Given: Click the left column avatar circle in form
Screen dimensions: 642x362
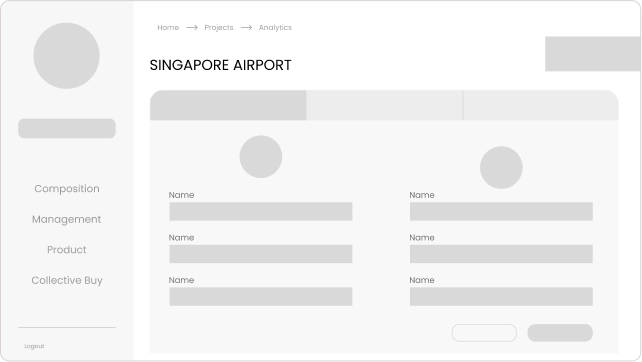Looking at the screenshot, I should pos(261,156).
